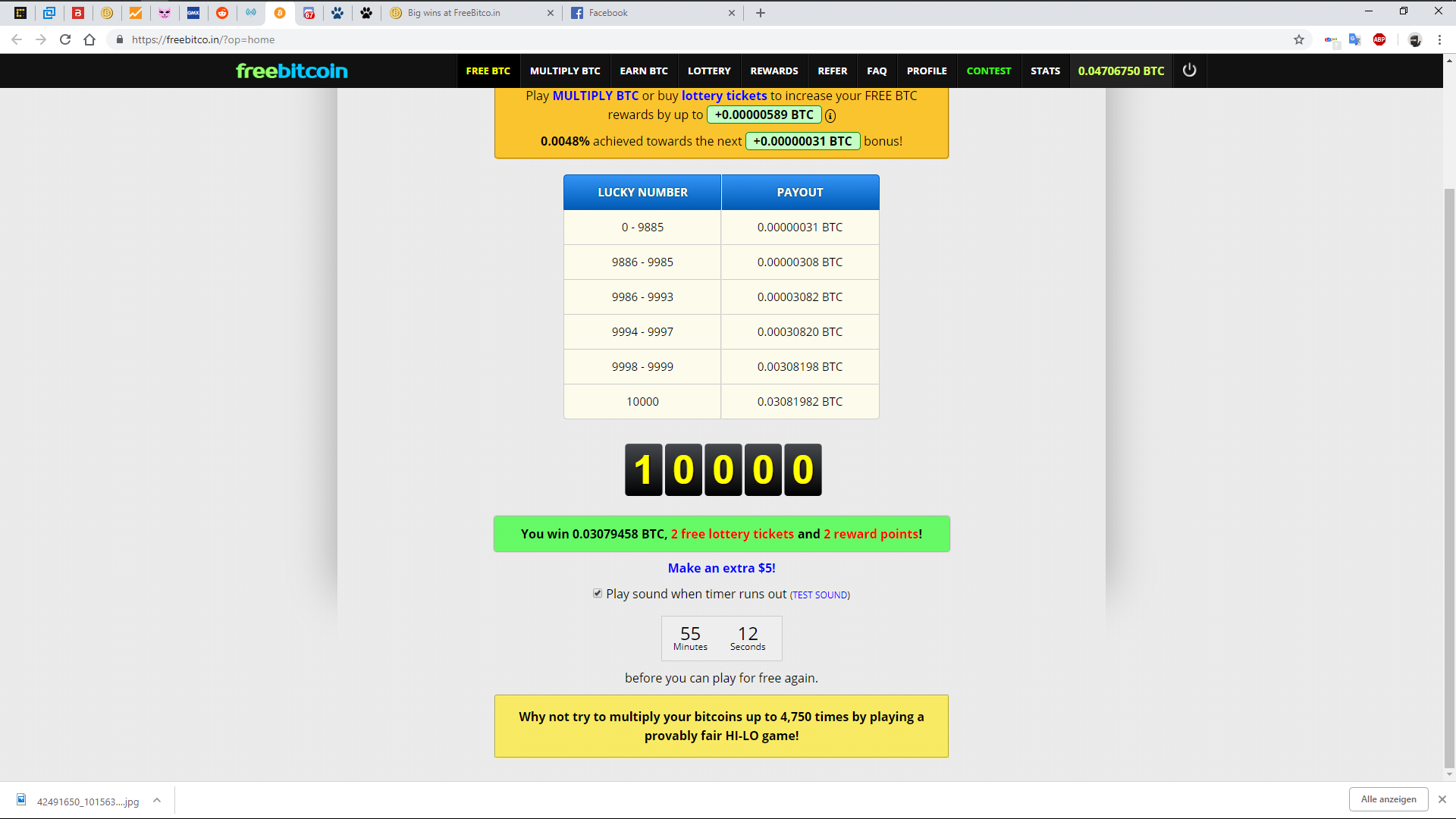1456x819 pixels.
Task: Toggle Play sound when timer runs out
Action: pos(598,594)
